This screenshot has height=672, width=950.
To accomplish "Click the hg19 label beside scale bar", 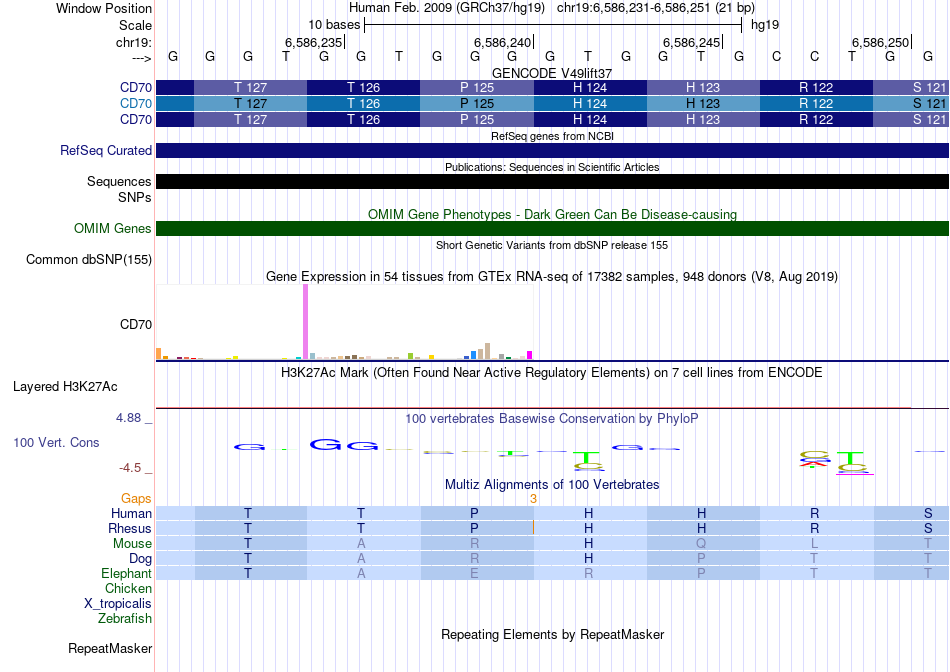I will coord(765,25).
